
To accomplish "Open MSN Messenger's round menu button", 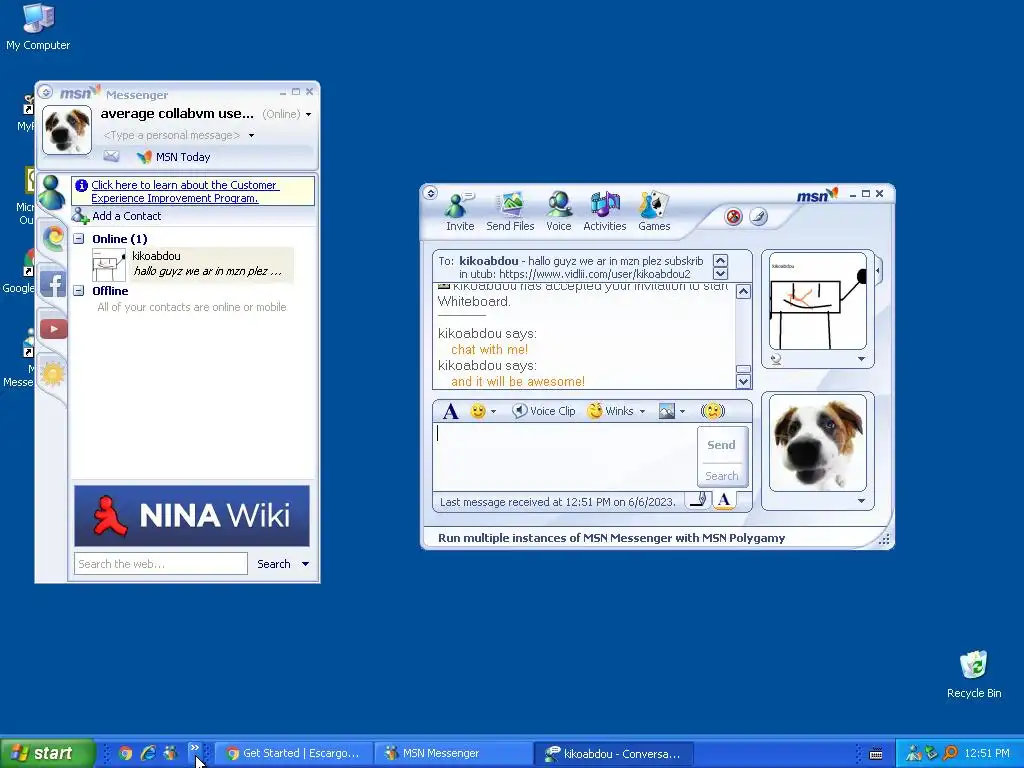I will tap(45, 92).
